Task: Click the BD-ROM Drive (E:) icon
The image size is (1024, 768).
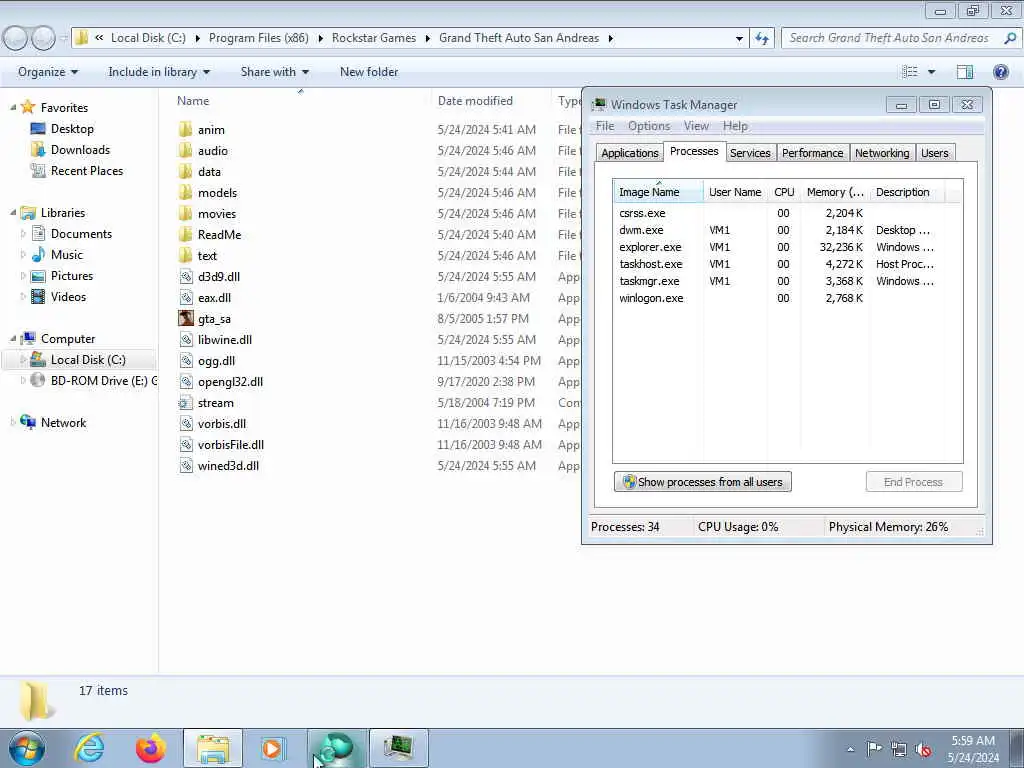Action: click(x=38, y=380)
